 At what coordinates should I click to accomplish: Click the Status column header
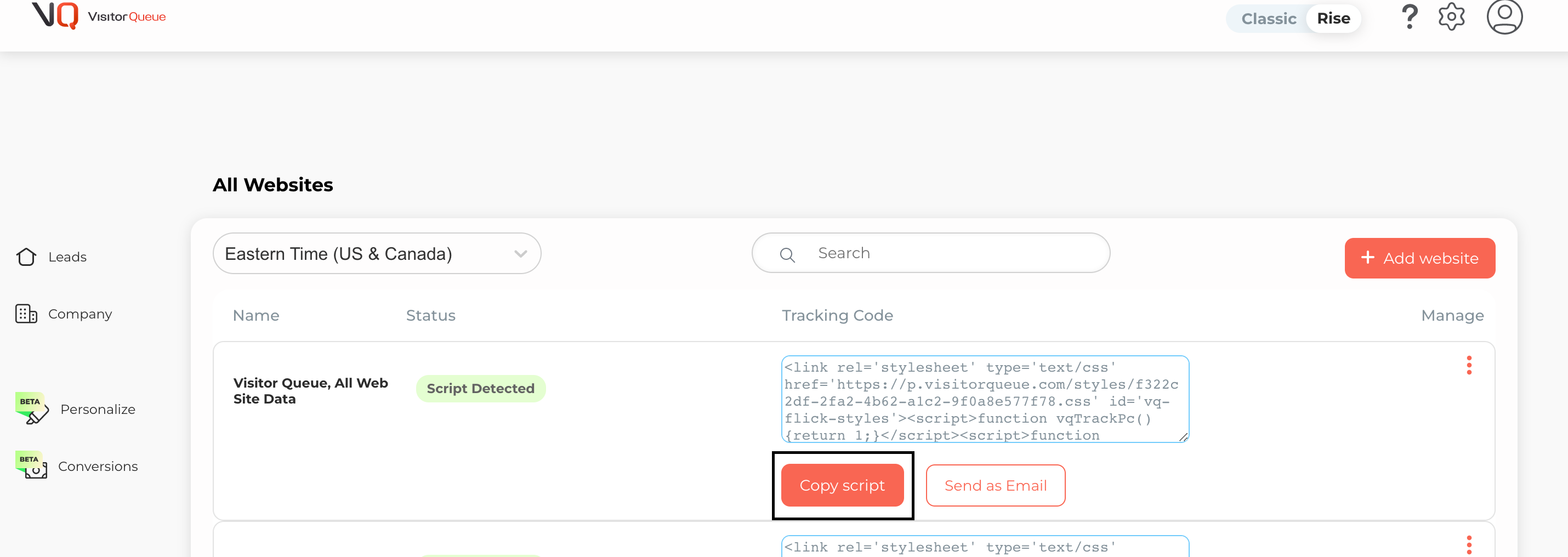pyautogui.click(x=430, y=315)
